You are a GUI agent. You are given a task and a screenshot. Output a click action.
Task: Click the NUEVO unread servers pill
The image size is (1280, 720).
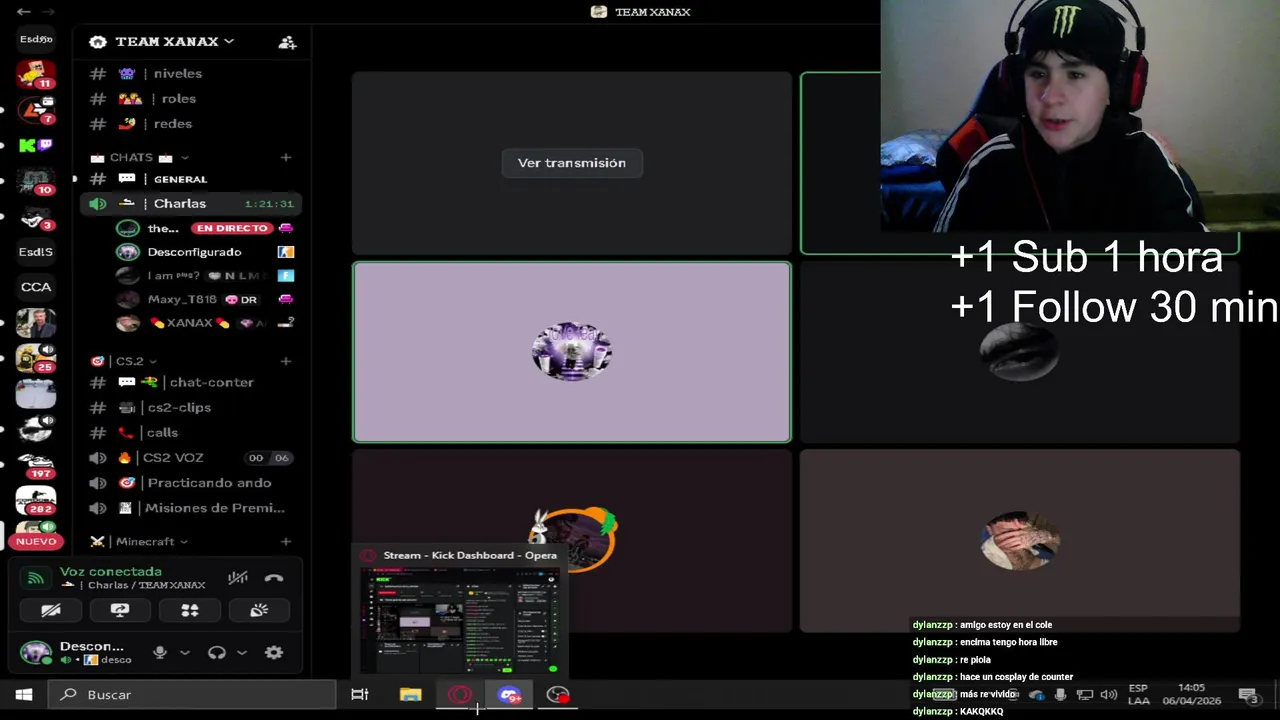point(36,541)
